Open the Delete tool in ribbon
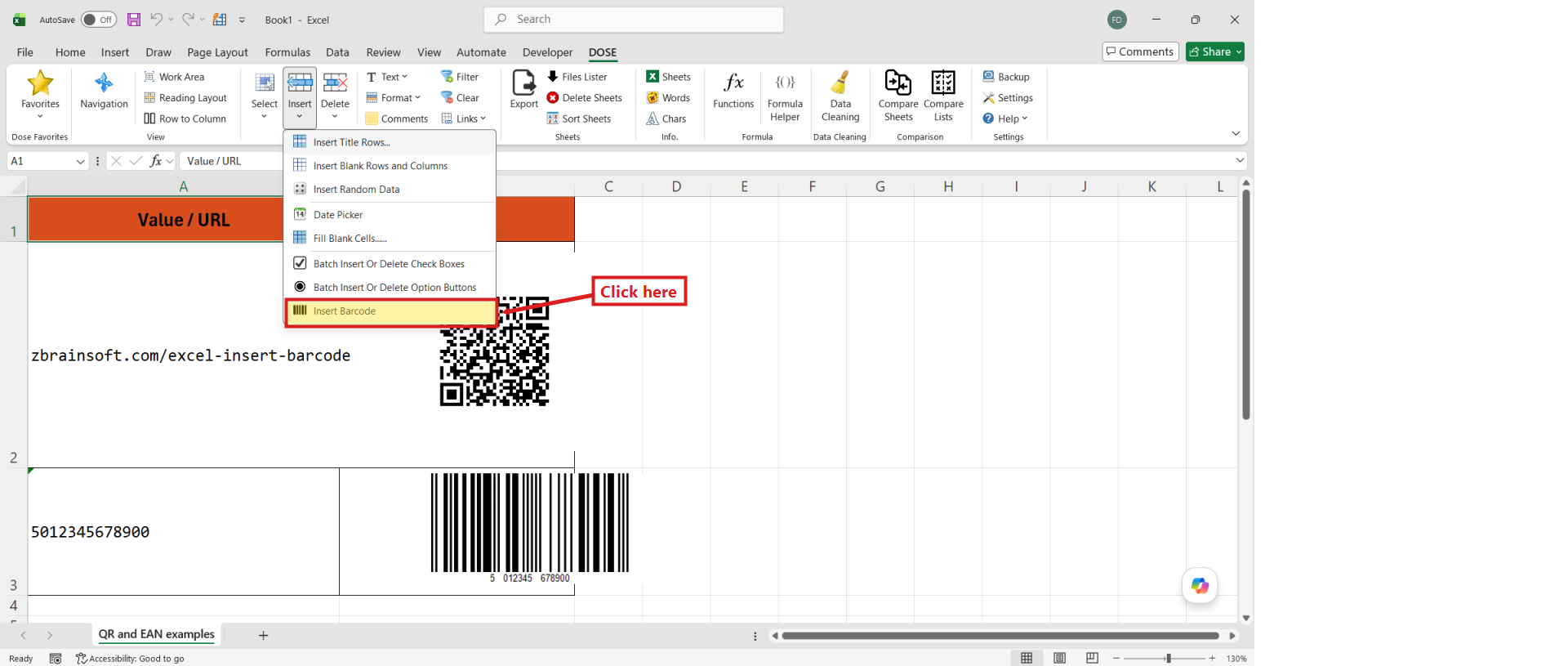Image resolution: width=1568 pixels, height=666 pixels. [x=335, y=96]
